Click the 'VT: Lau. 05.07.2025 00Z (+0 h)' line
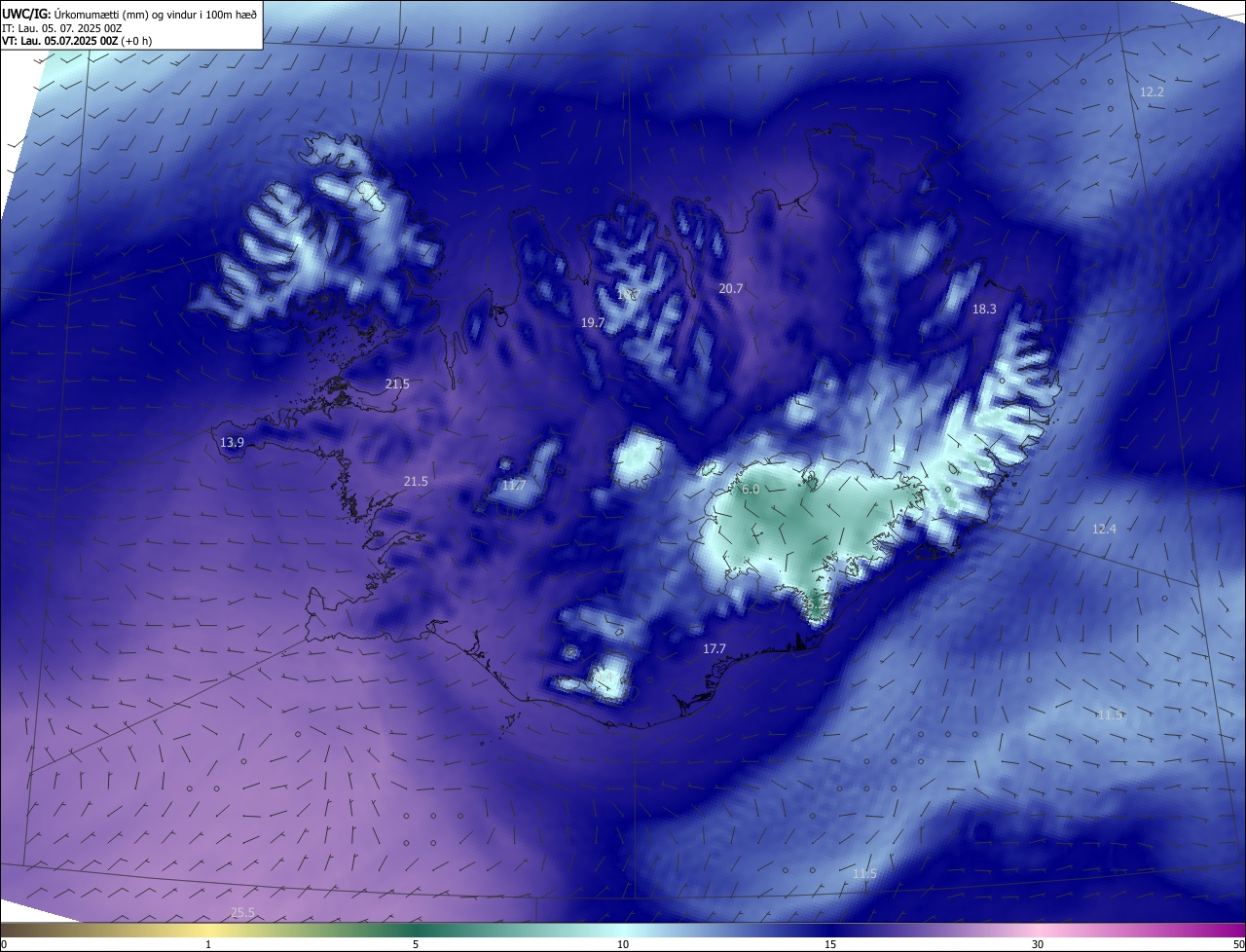Screen dimensions: 1246x952 click(x=77, y=41)
